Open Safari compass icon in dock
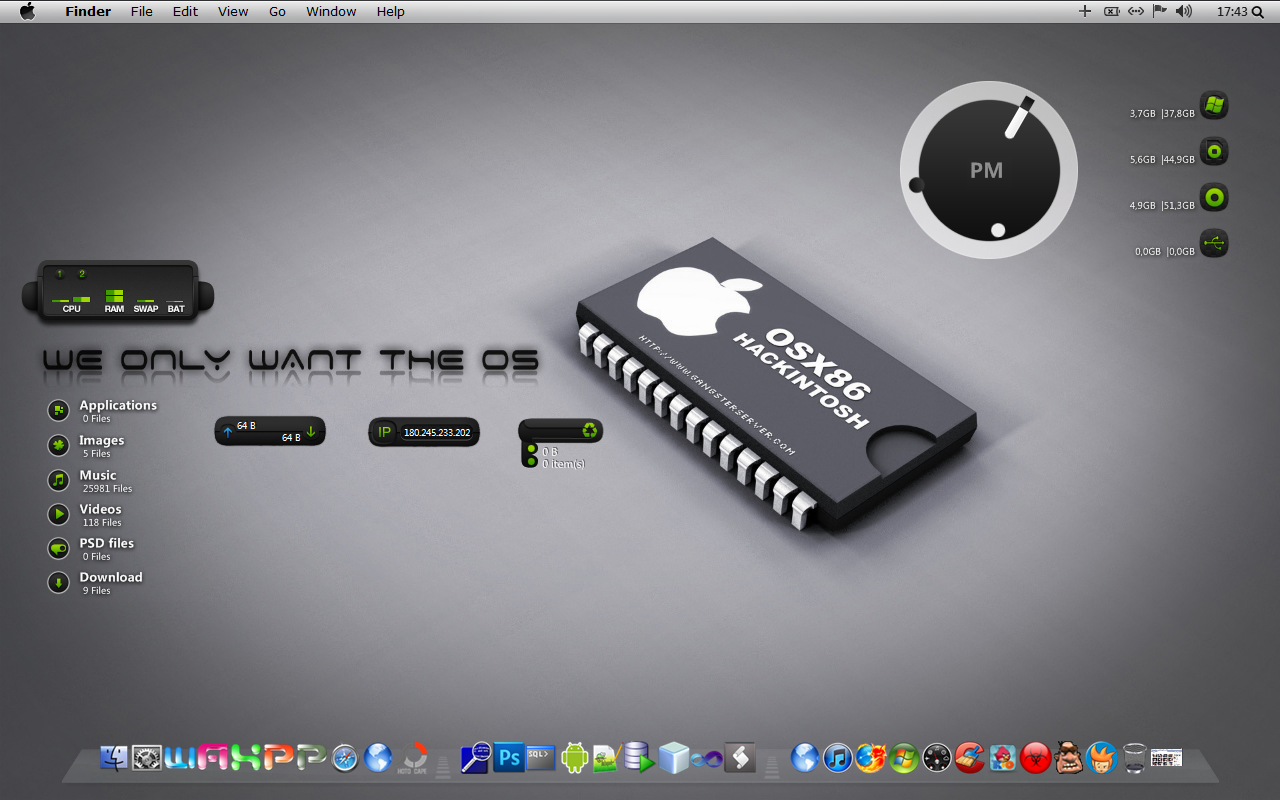This screenshot has height=800, width=1280. (345, 758)
